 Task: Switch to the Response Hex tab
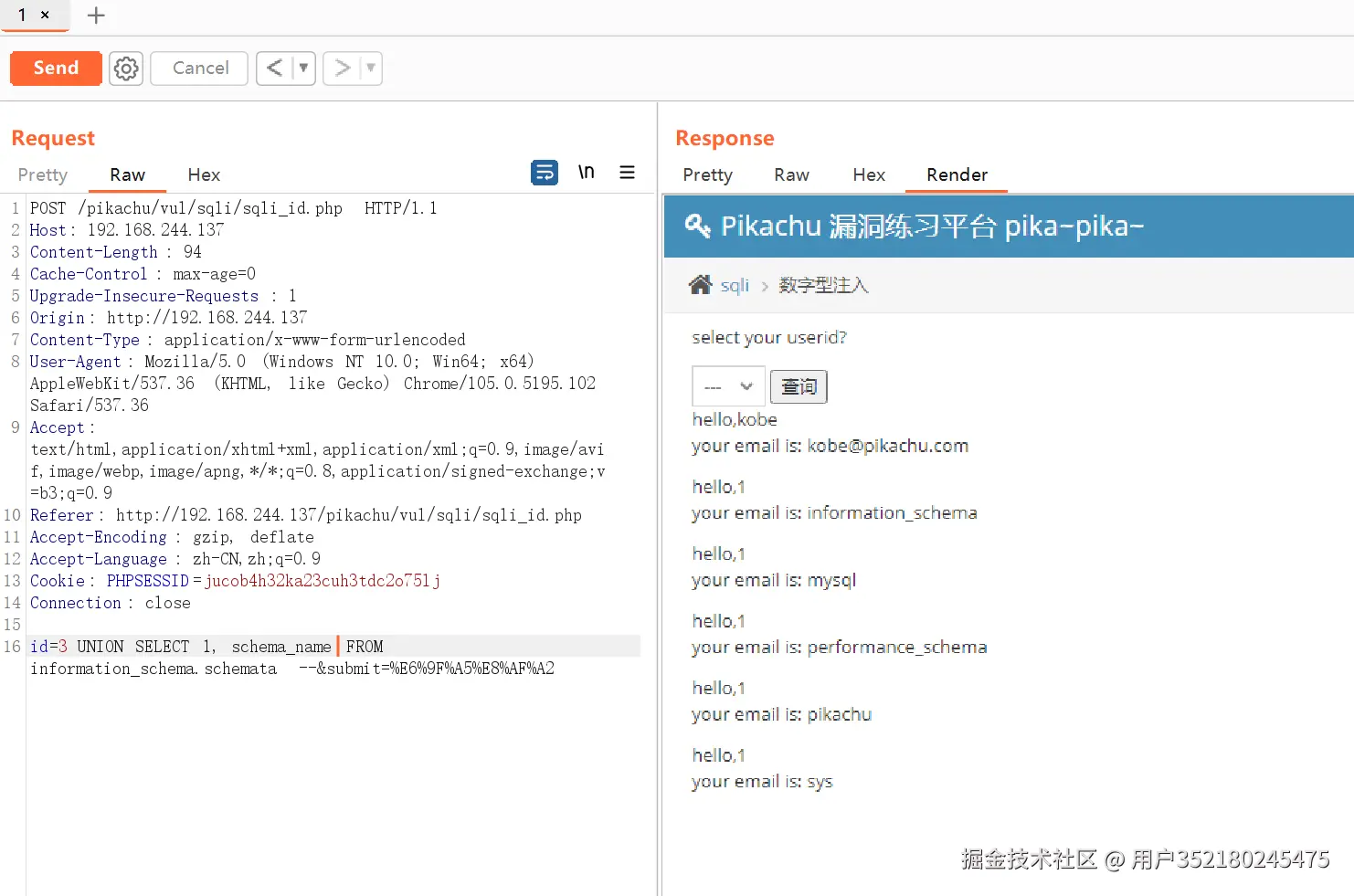pos(869,174)
